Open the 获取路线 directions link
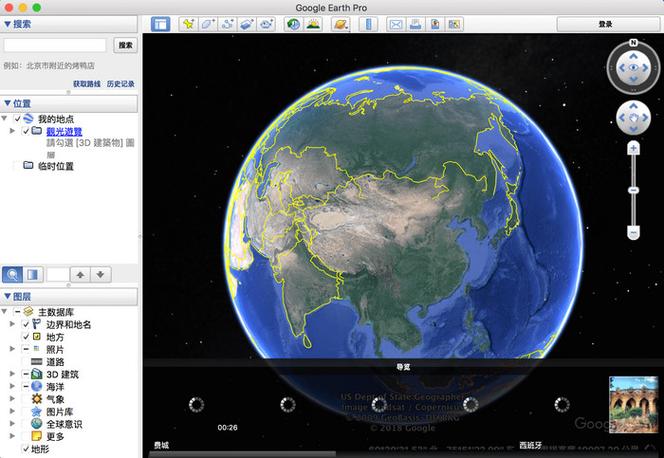Screen dimensions: 664x458 coord(87,84)
